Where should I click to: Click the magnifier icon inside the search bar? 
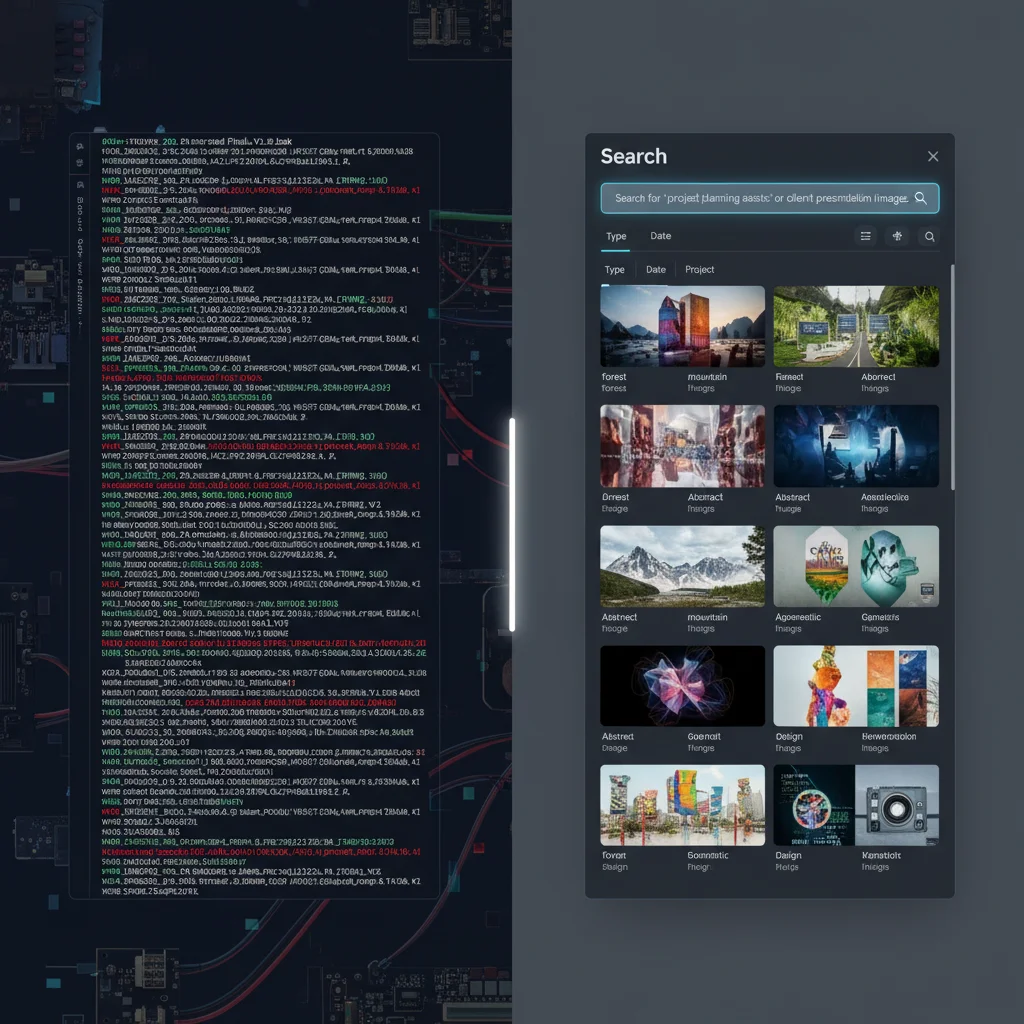921,198
